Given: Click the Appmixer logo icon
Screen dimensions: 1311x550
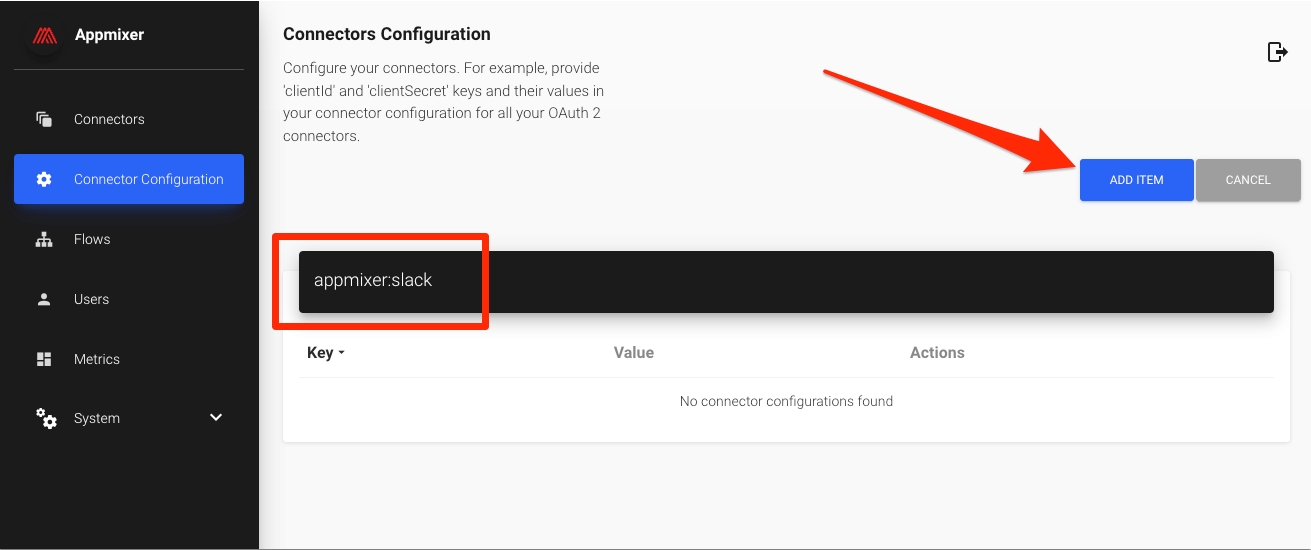Looking at the screenshot, I should pos(44,35).
